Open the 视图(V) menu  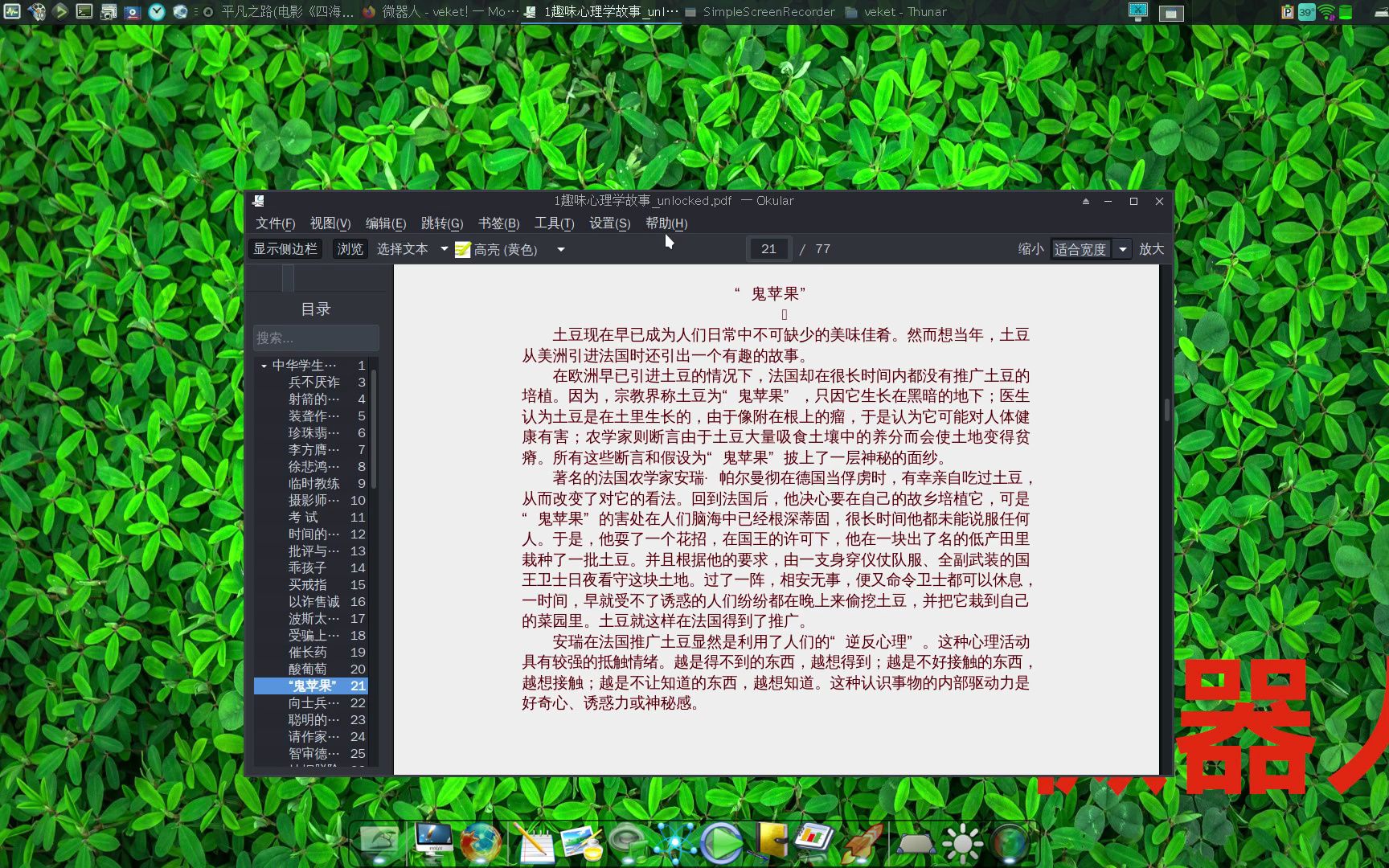[x=330, y=223]
